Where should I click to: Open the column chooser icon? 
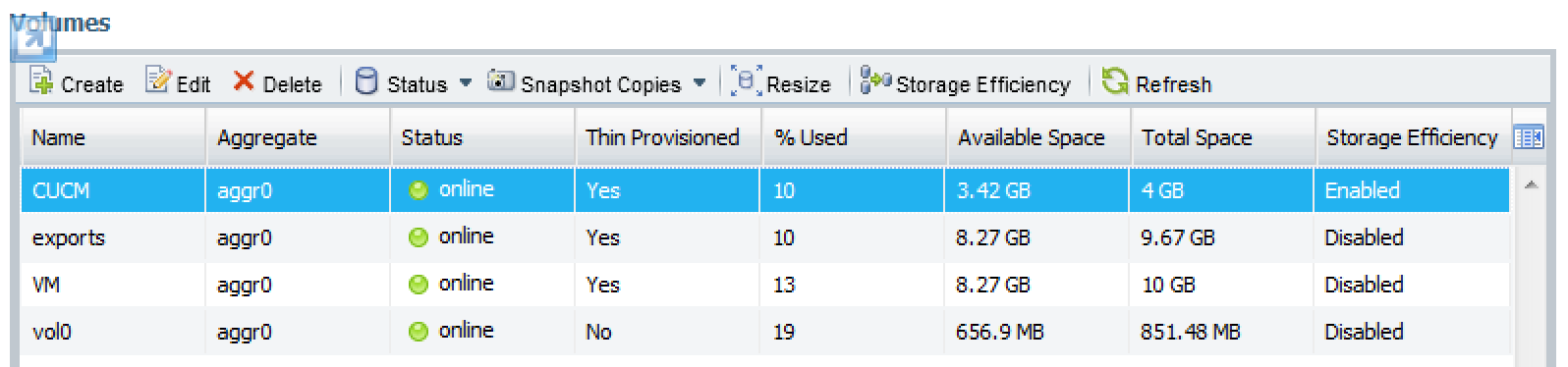pyautogui.click(x=1529, y=138)
